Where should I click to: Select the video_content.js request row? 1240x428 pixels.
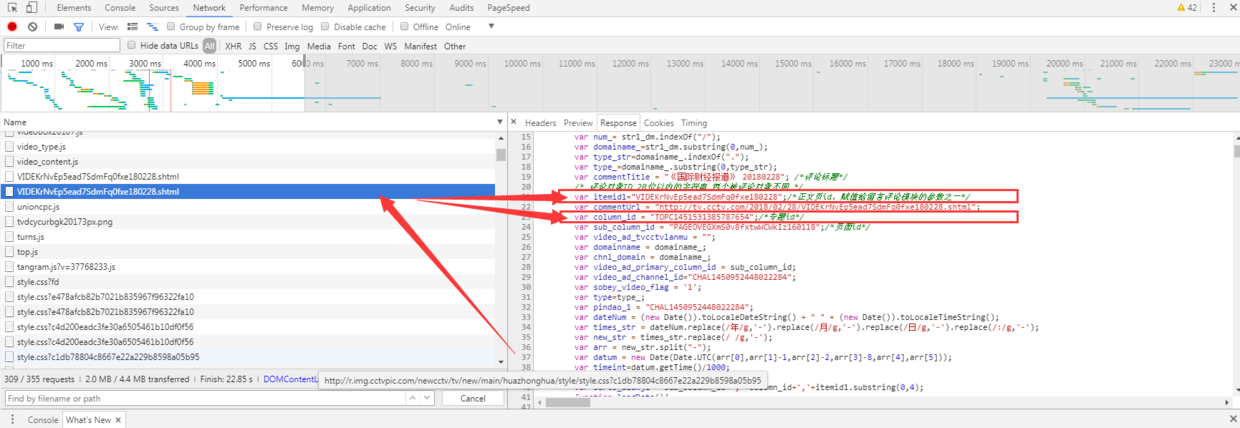tap(250, 162)
